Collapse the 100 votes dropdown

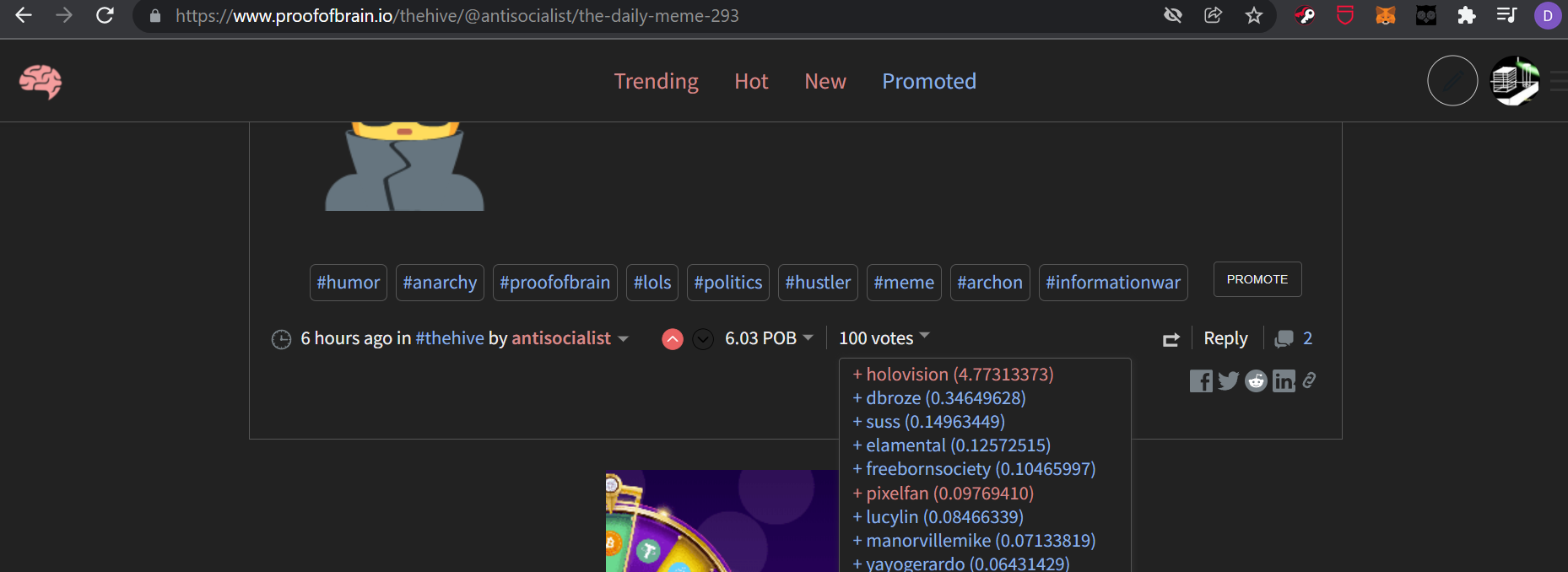884,338
